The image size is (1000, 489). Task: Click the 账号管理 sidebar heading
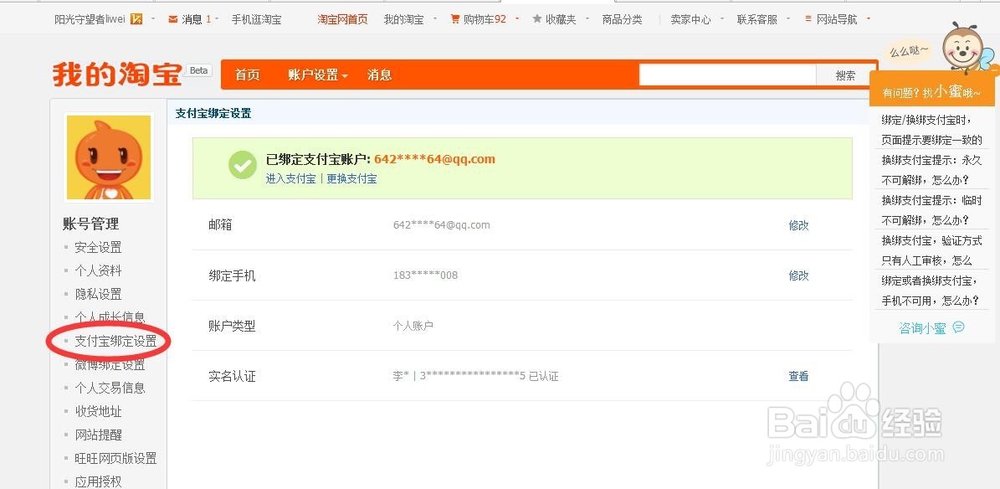91,224
